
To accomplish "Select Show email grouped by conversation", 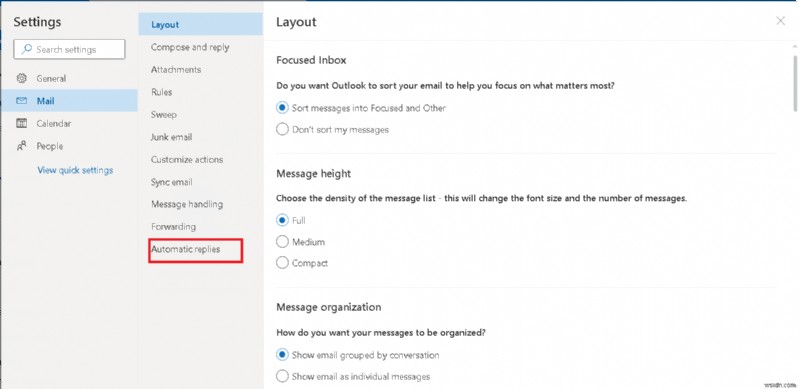I will [282, 355].
